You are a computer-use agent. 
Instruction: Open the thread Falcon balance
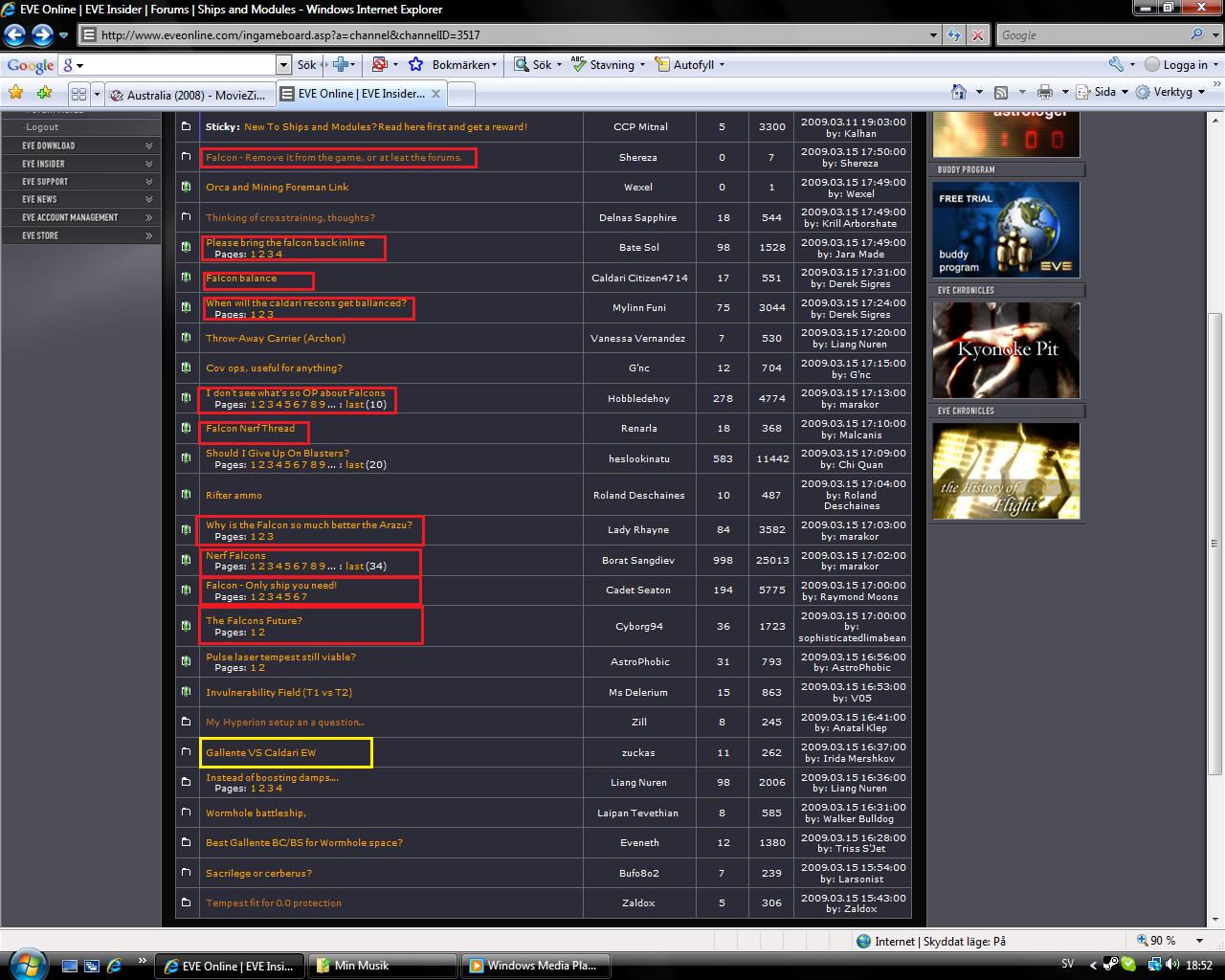point(241,278)
